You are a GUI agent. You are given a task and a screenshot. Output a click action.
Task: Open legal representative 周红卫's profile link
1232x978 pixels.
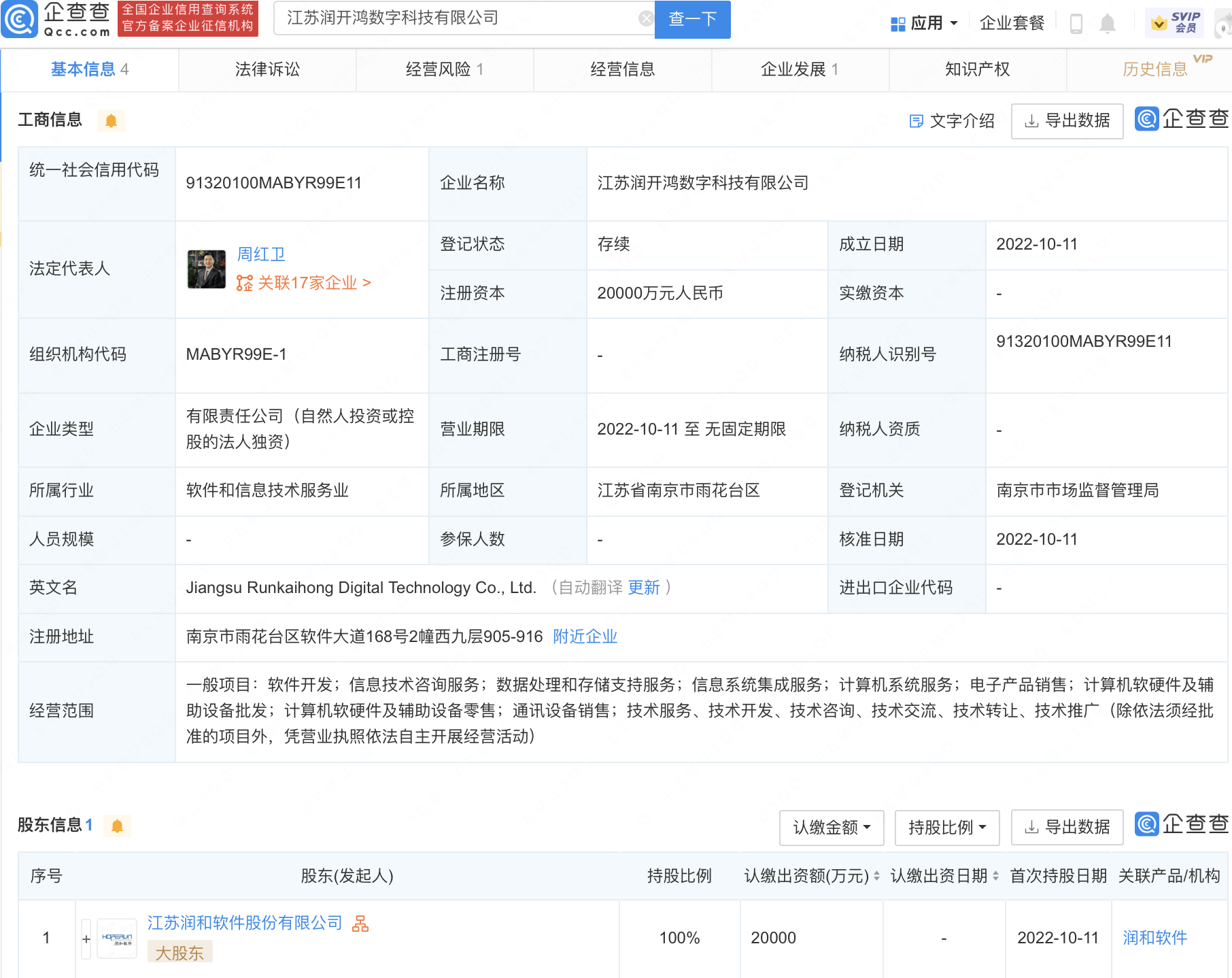pos(261,254)
